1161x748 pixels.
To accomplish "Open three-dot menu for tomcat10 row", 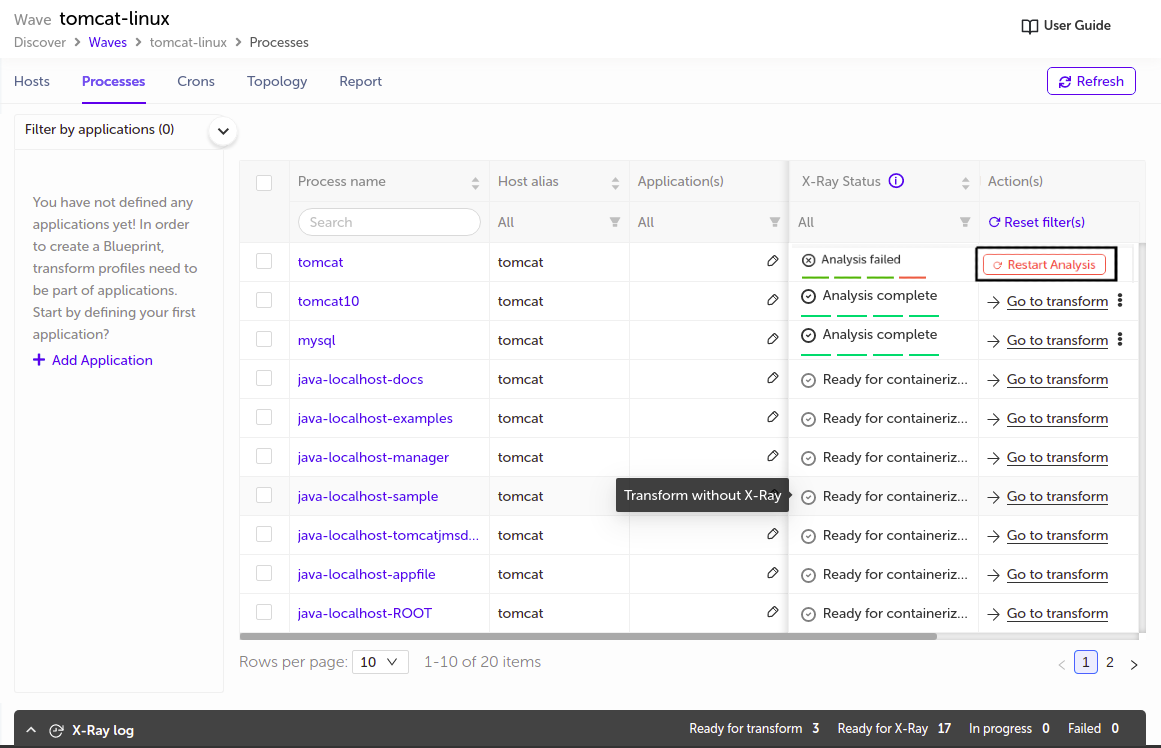I will tap(1120, 300).
